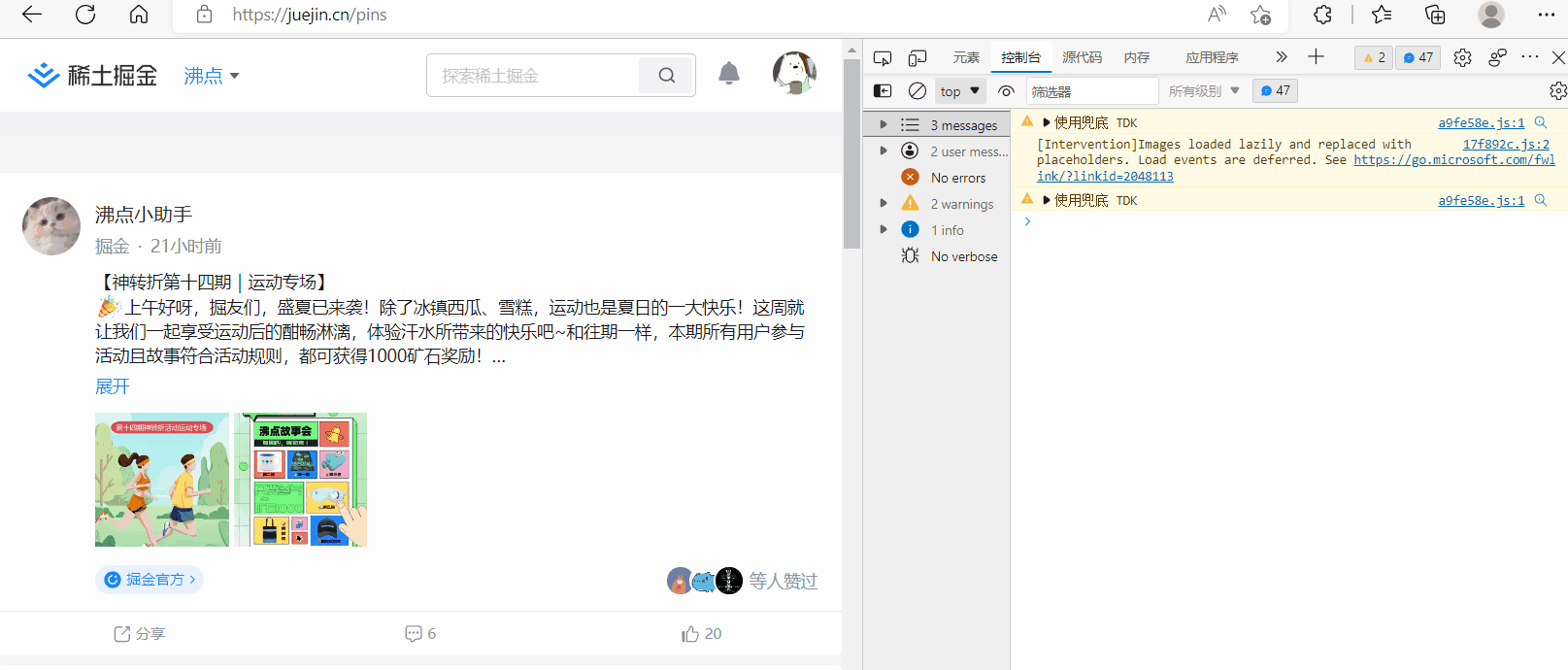This screenshot has height=670, width=1568.
Task: Open the collections icon
Action: (1435, 15)
